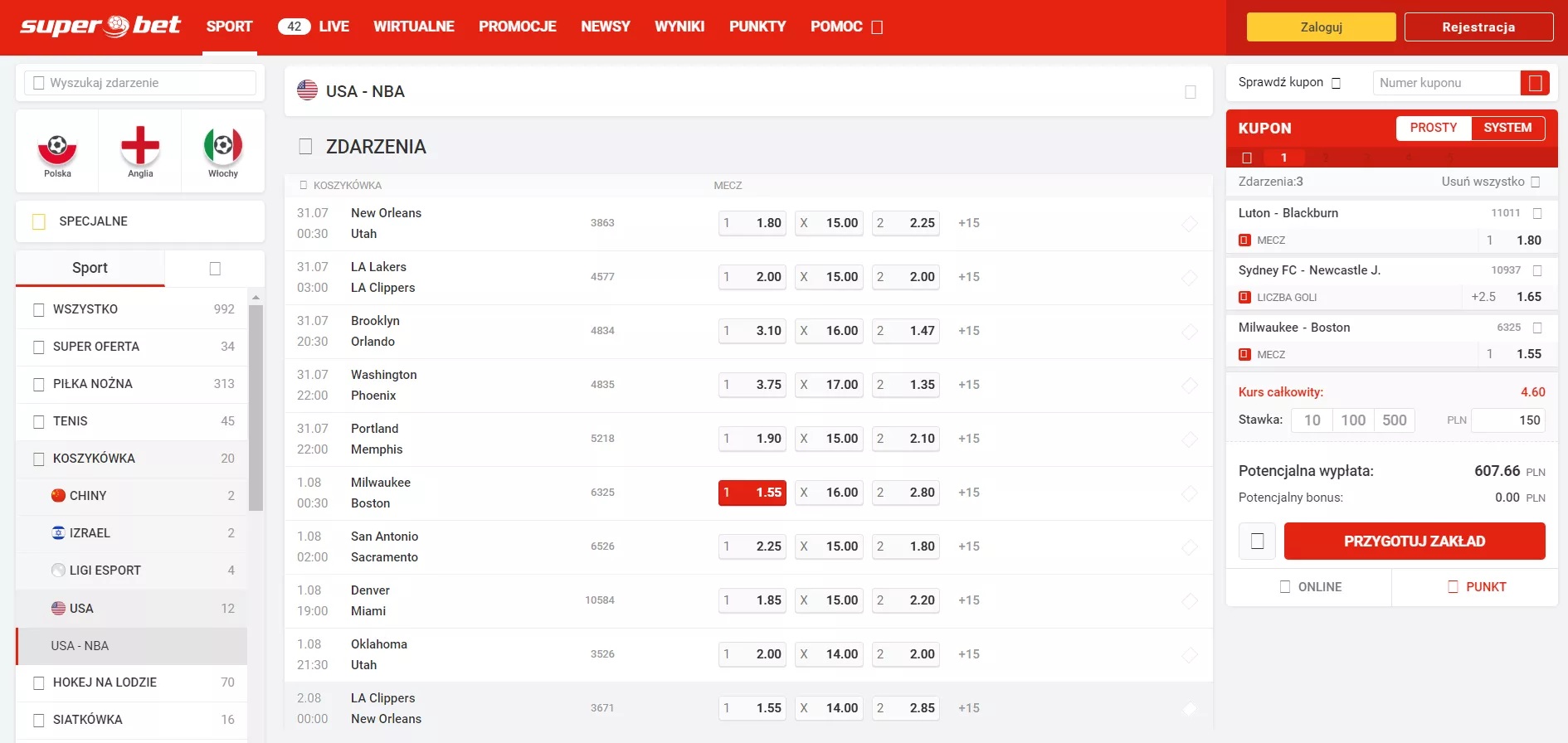Open the SPORT navigation tab
This screenshot has width=1568, height=743.
[x=229, y=27]
